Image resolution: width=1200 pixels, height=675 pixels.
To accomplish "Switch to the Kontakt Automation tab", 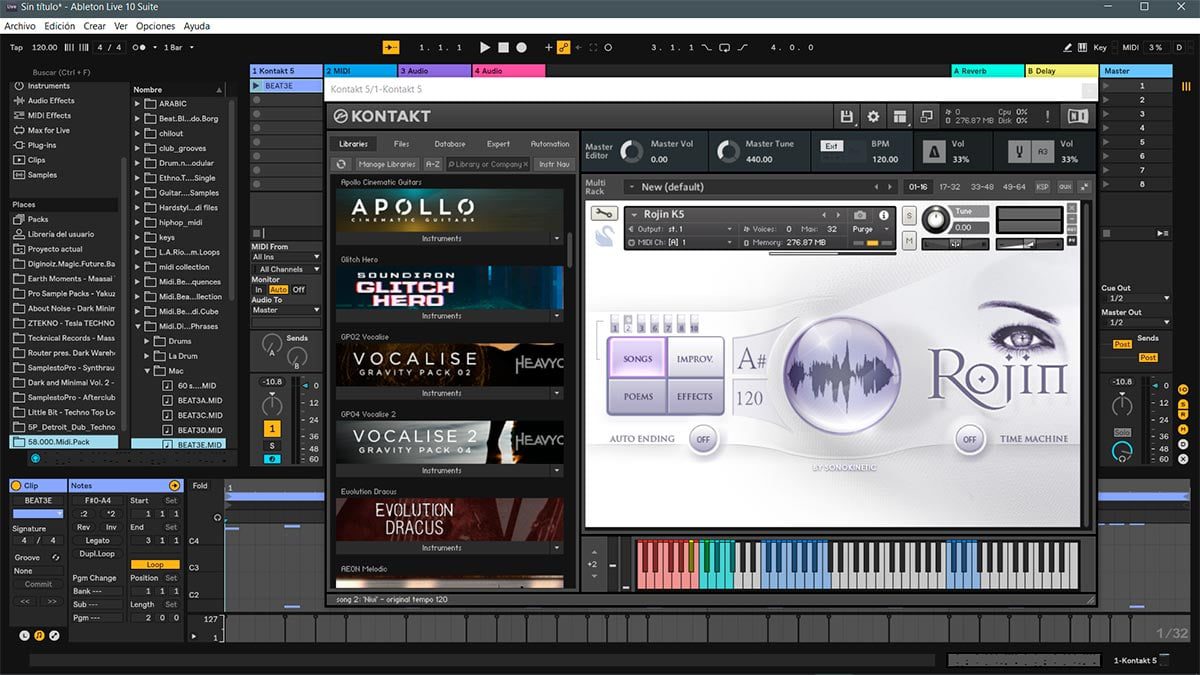I will pos(550,144).
